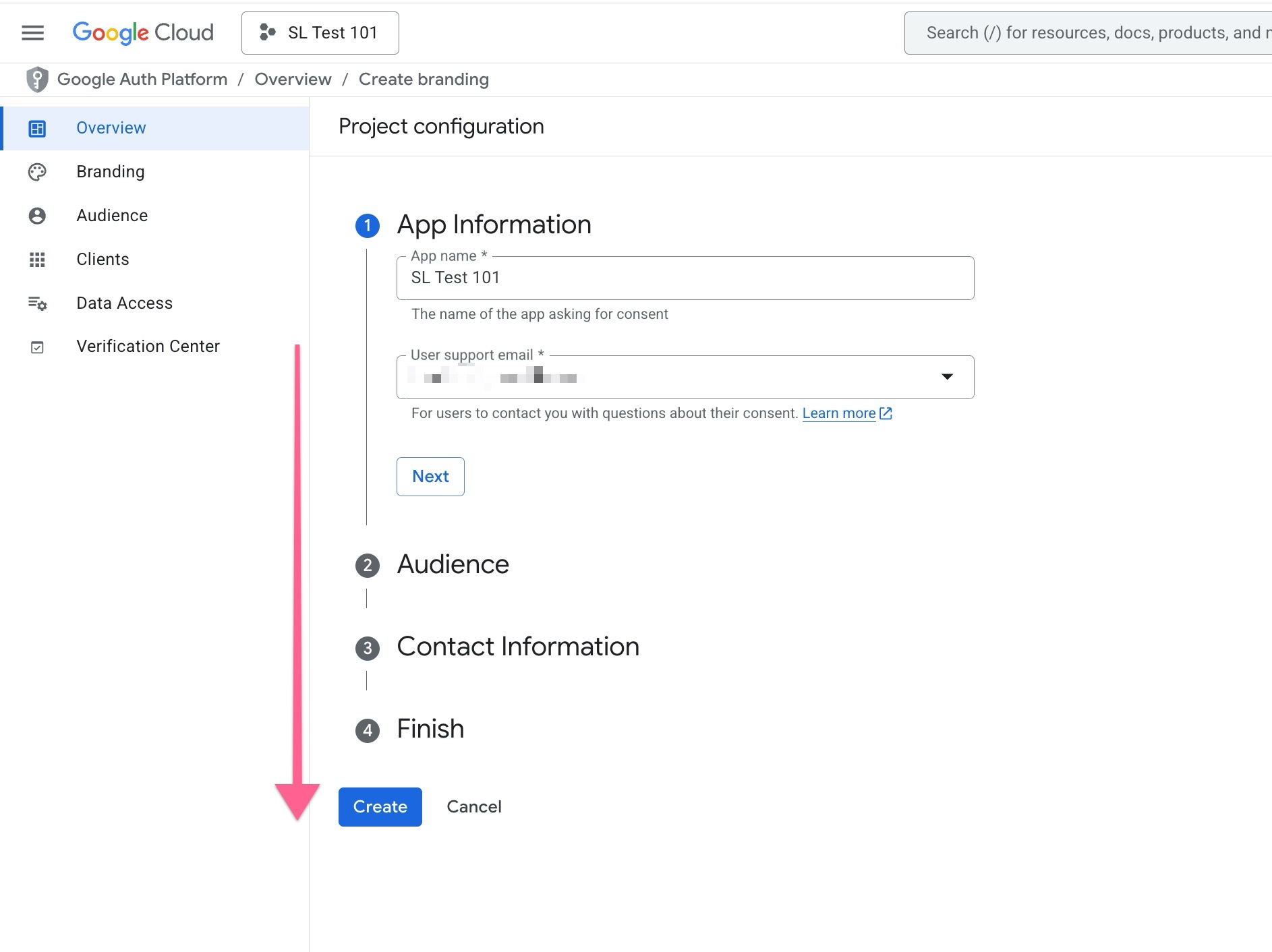
Task: Expand the Audience step
Action: tap(453, 564)
